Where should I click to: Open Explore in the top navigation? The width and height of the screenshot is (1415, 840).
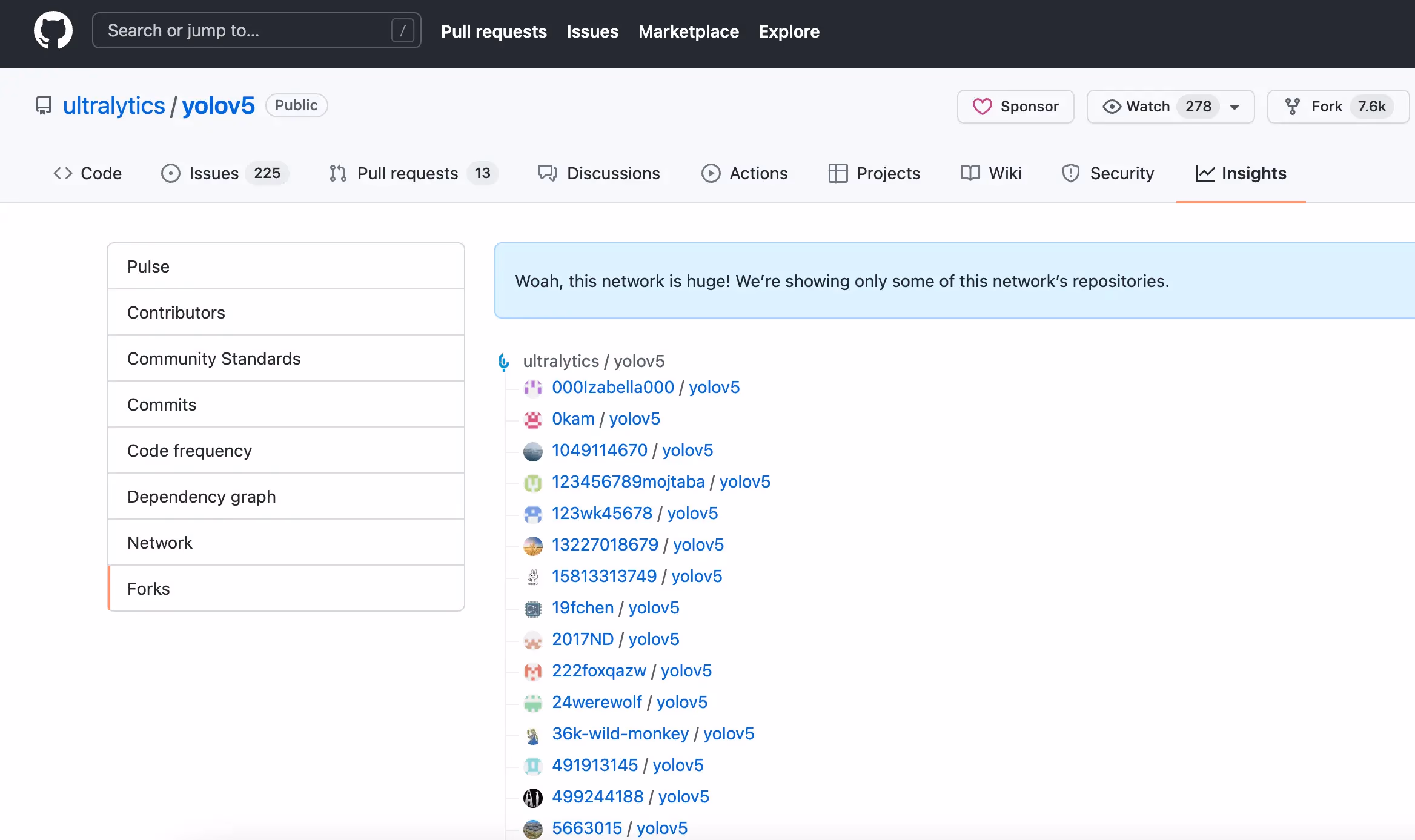coord(789,31)
